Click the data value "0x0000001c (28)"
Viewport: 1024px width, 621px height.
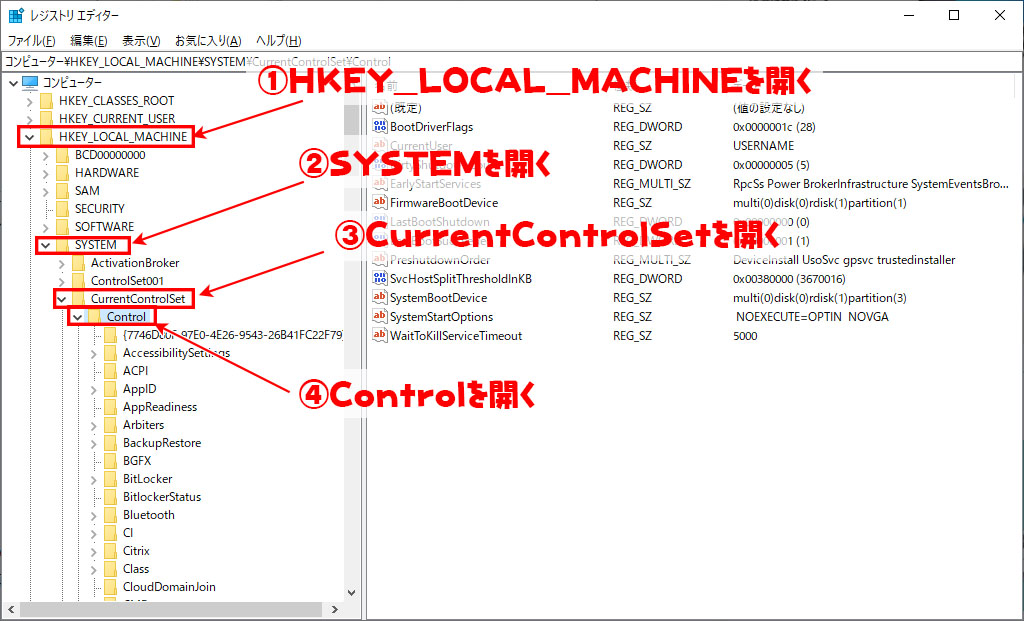(x=774, y=127)
